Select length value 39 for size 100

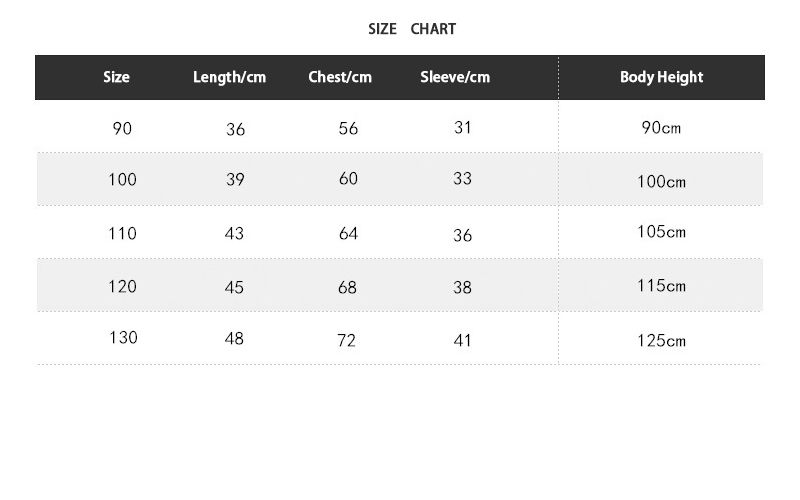click(235, 180)
